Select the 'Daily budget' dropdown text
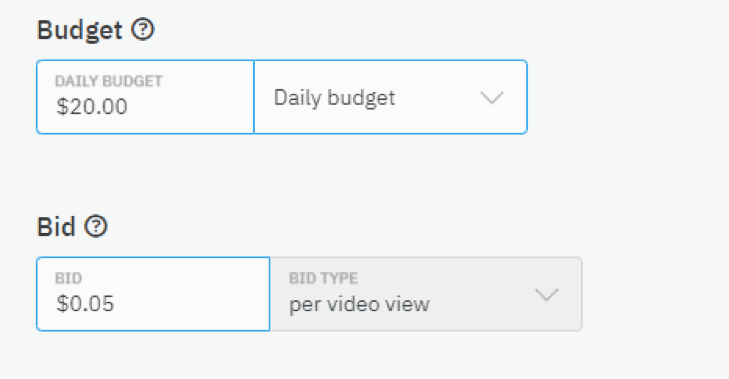729x379 pixels. [x=334, y=98]
